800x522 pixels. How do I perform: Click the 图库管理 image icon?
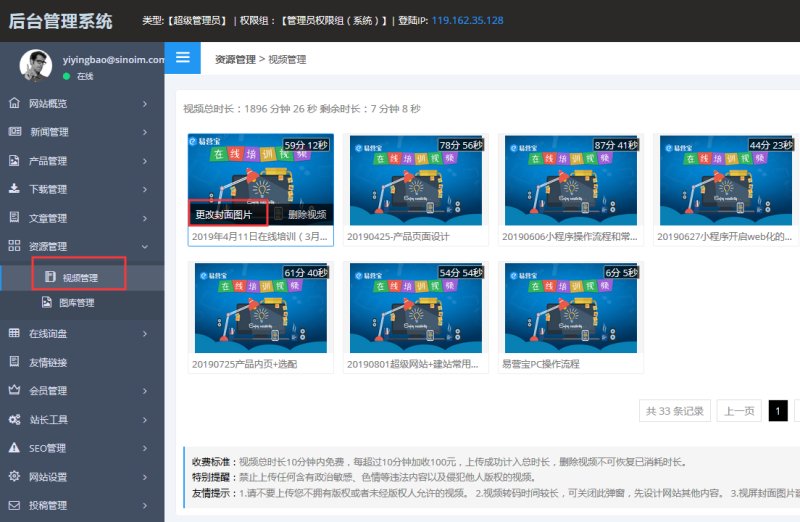(x=46, y=303)
